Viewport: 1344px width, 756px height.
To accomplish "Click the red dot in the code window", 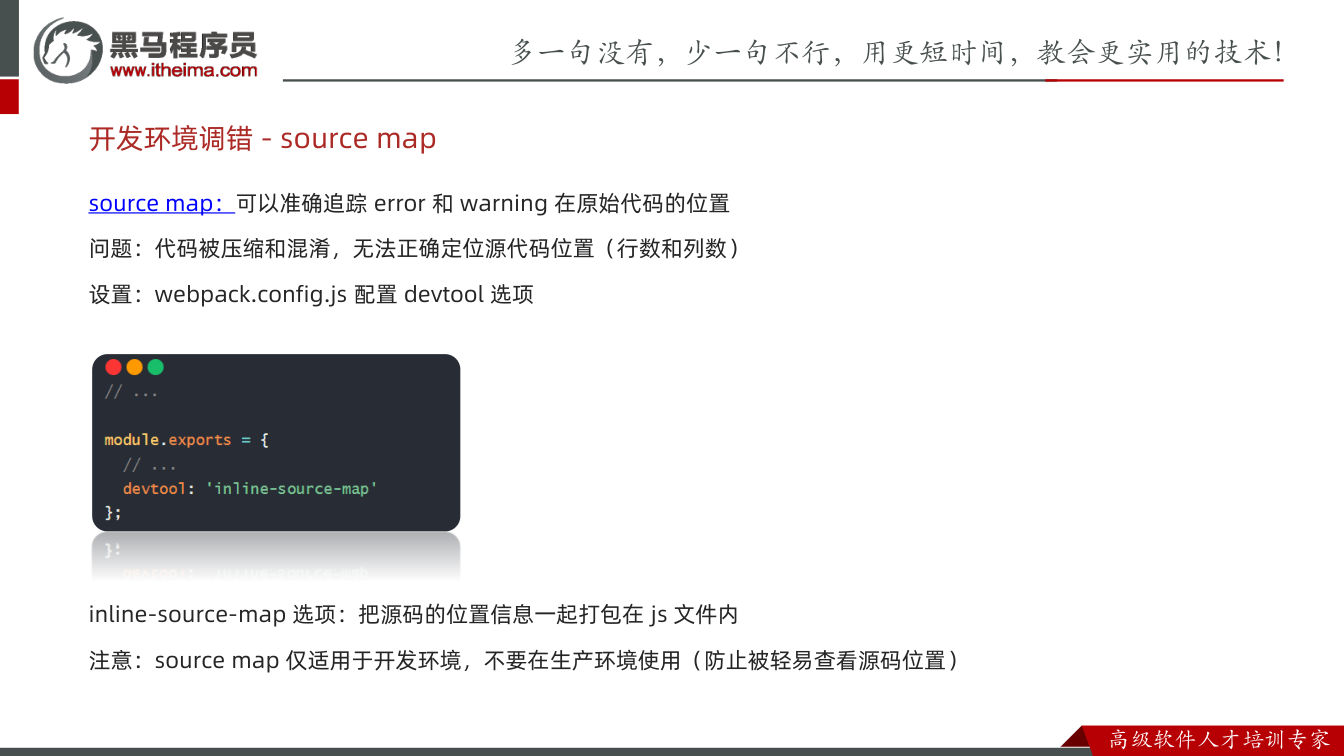I will point(113,367).
